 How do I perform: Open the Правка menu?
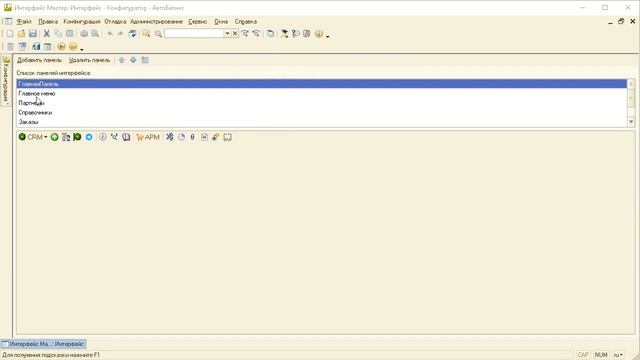pos(48,21)
